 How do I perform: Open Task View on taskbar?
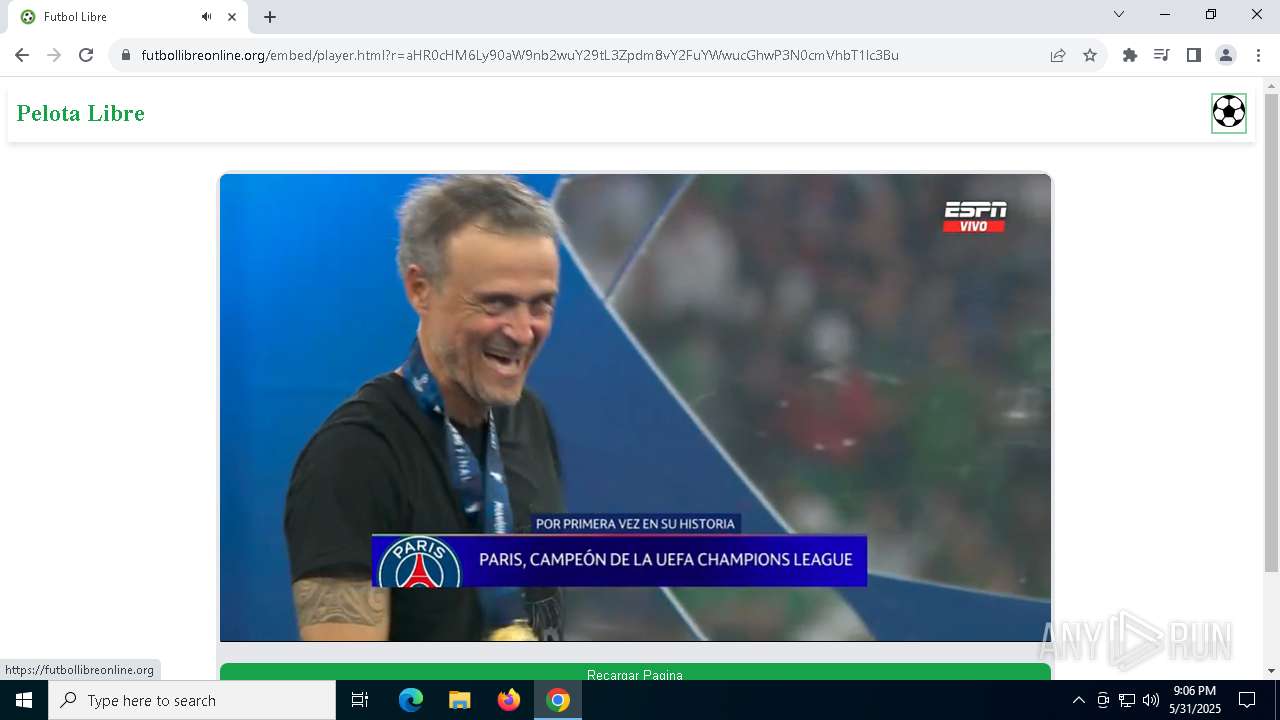360,700
